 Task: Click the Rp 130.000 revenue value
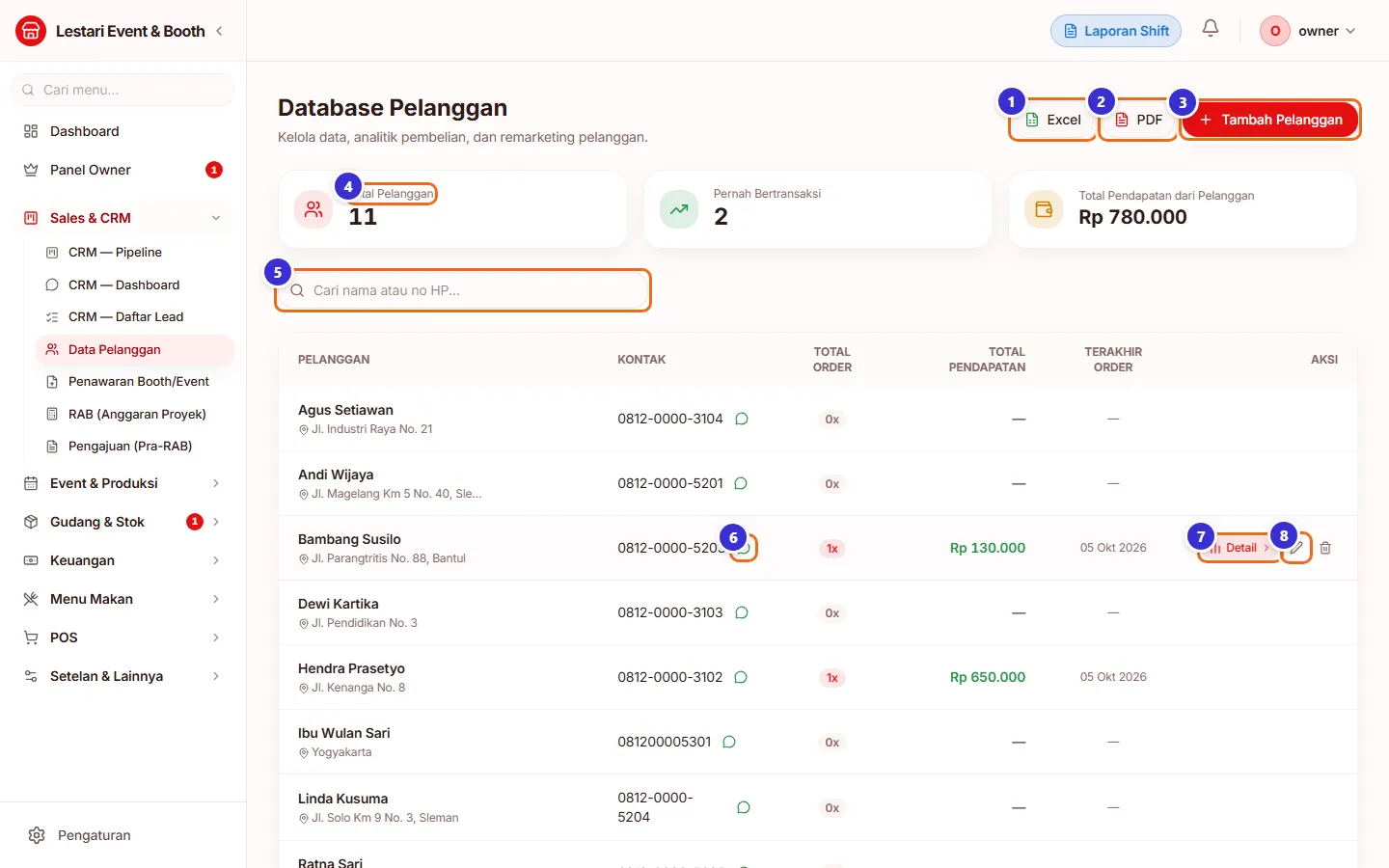pyautogui.click(x=988, y=548)
